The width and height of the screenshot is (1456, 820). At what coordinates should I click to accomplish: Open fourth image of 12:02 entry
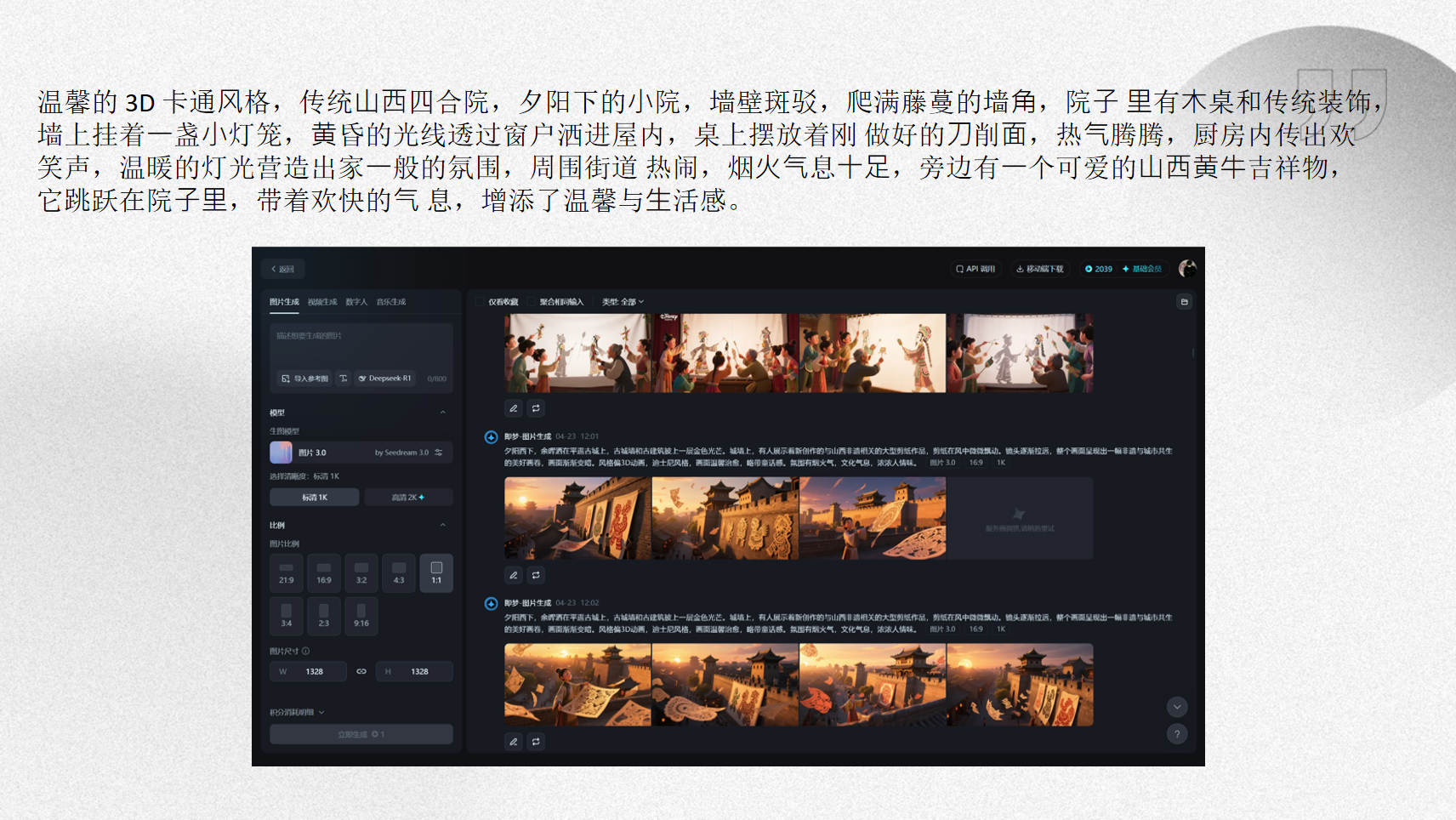1020,685
